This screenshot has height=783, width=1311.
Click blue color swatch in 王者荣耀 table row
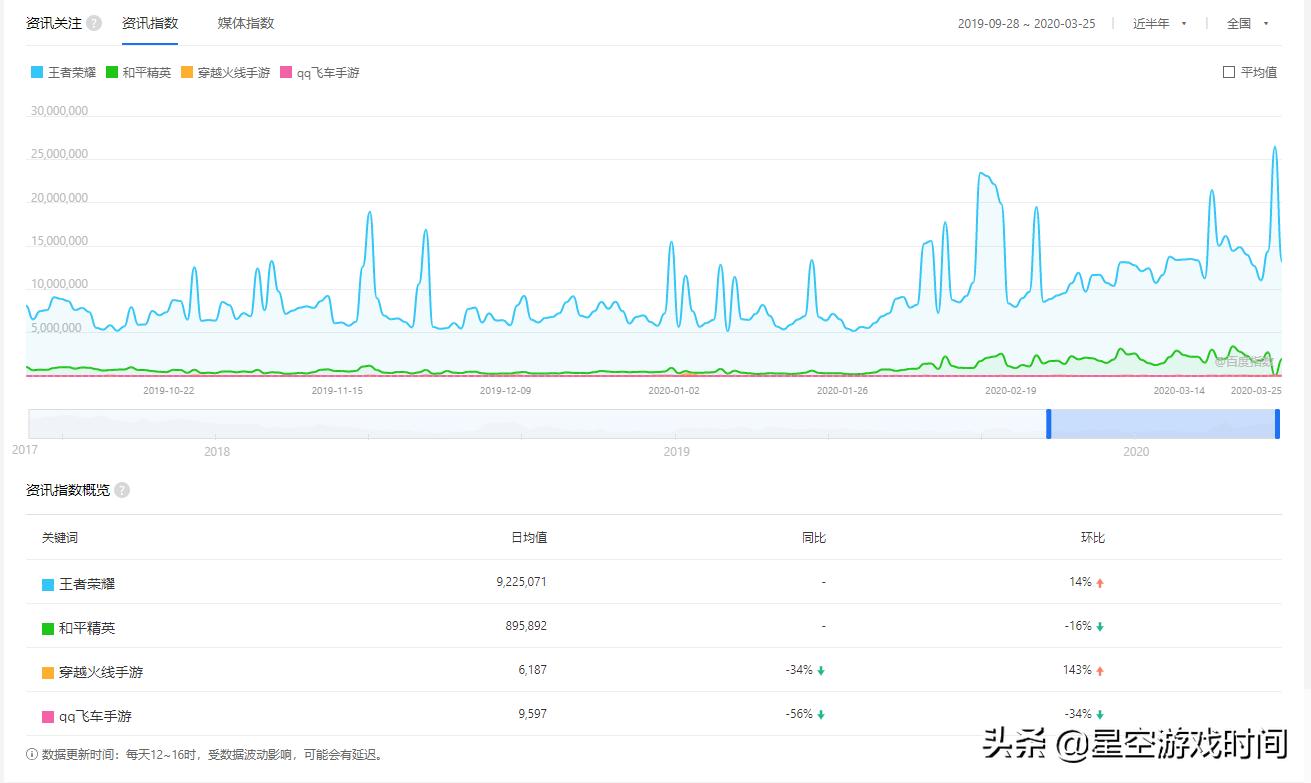48,584
